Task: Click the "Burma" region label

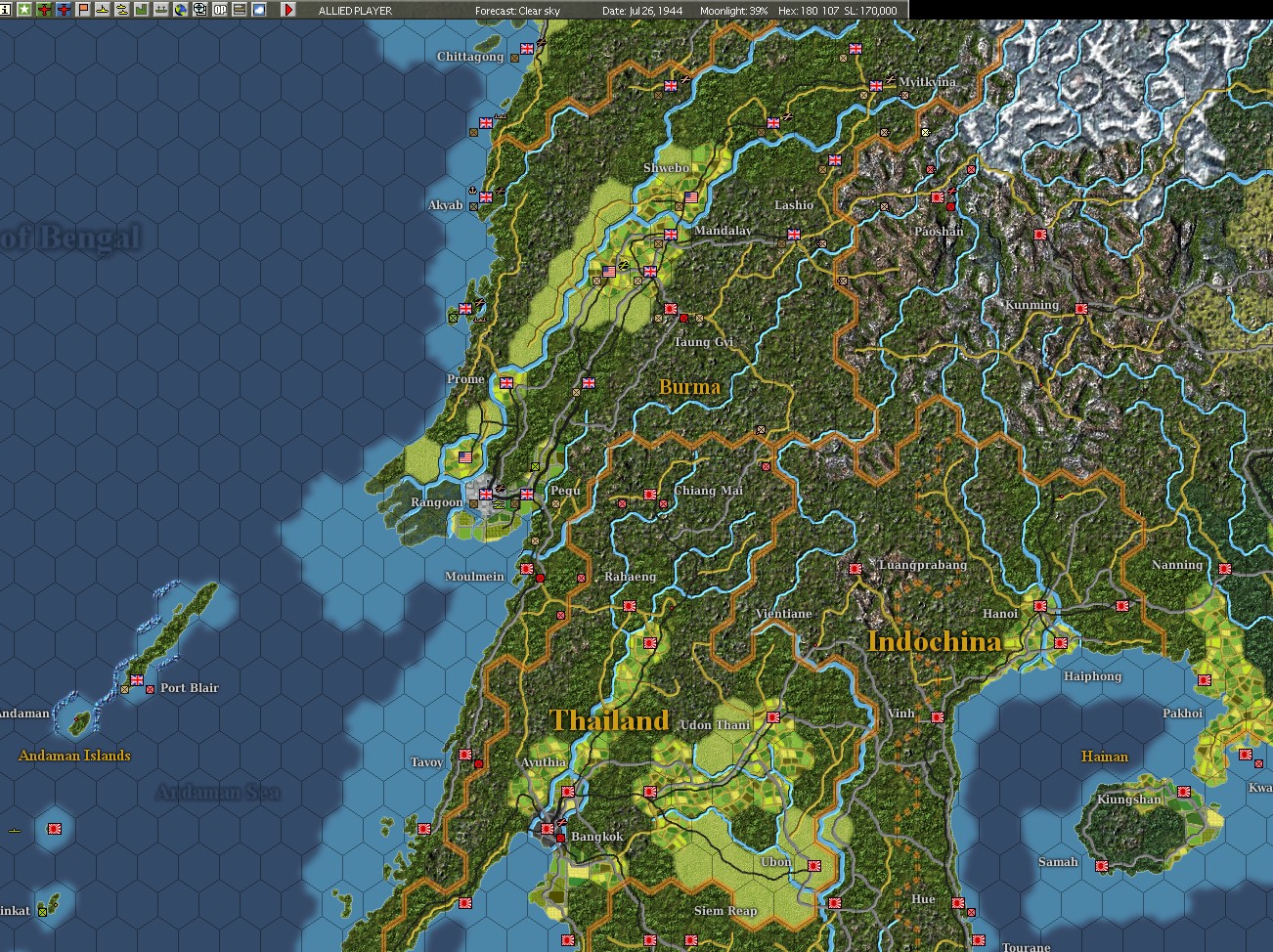Action: coord(689,387)
